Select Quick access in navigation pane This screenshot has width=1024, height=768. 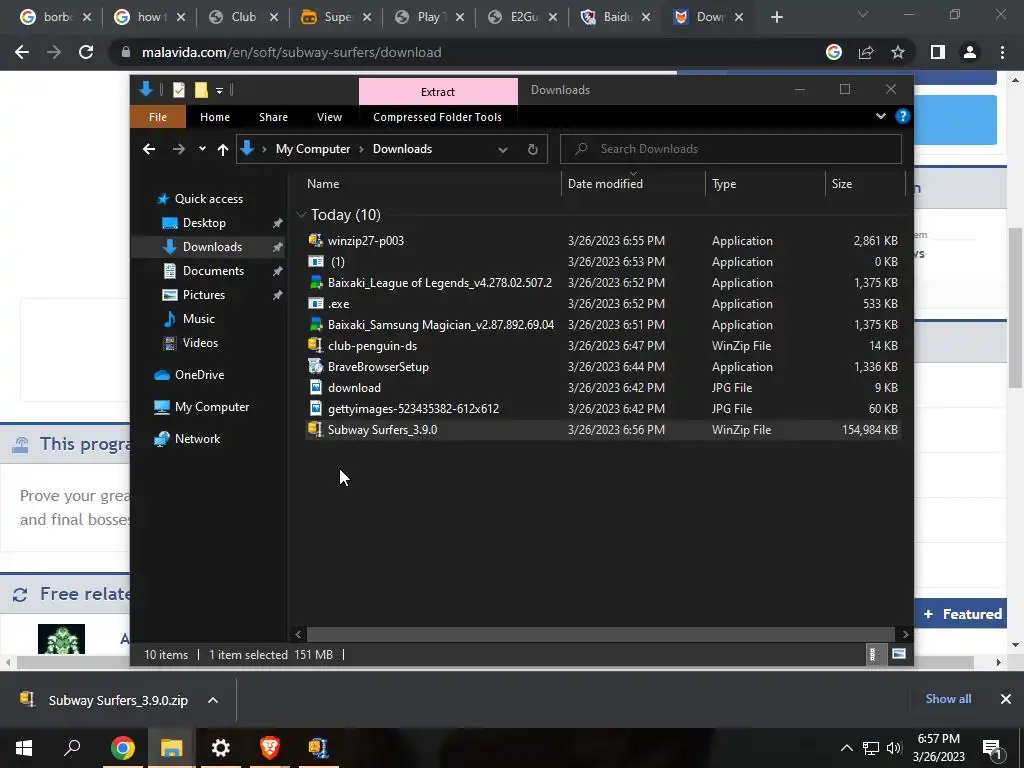(208, 199)
